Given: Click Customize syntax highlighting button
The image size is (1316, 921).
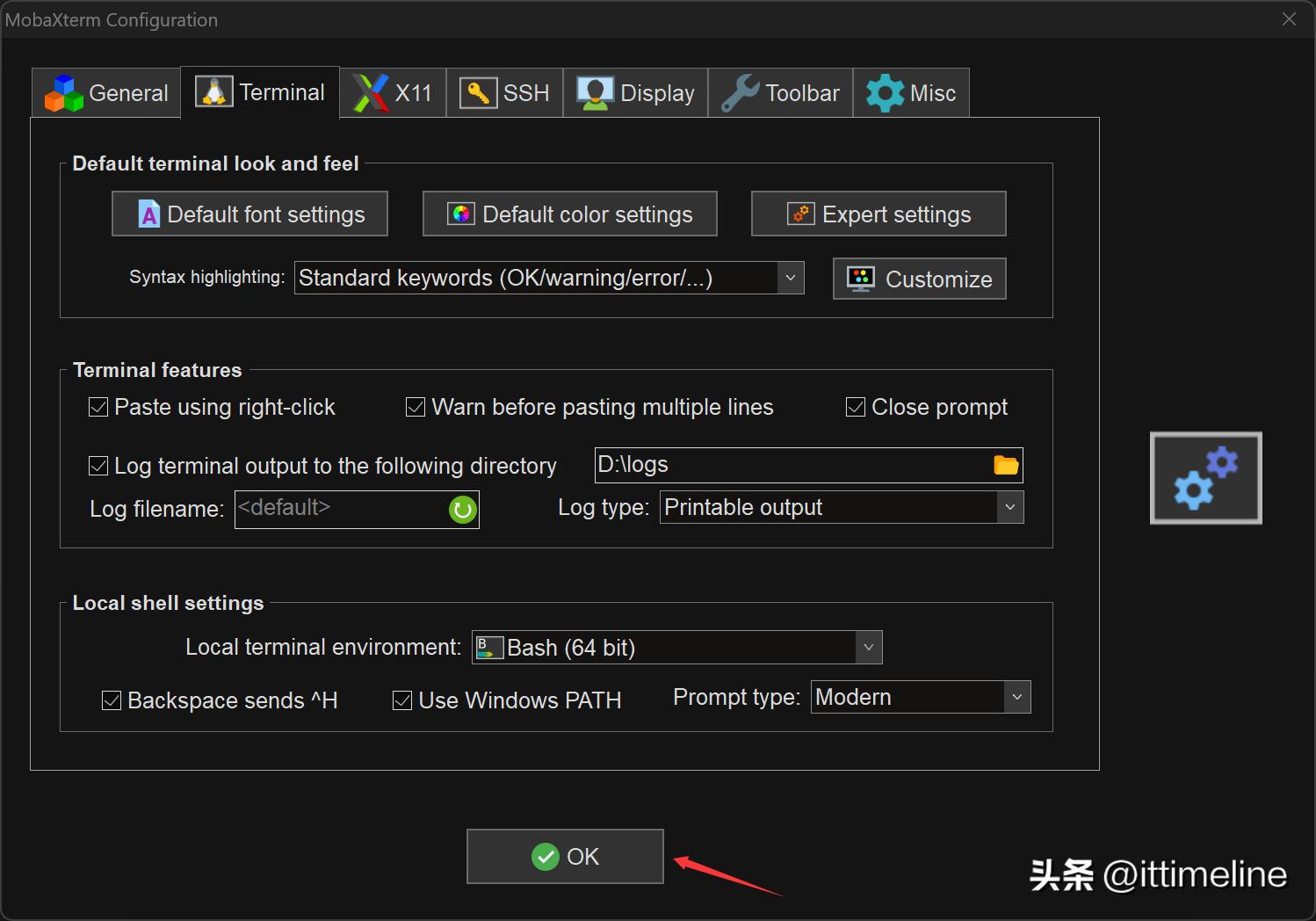Looking at the screenshot, I should pos(919,279).
